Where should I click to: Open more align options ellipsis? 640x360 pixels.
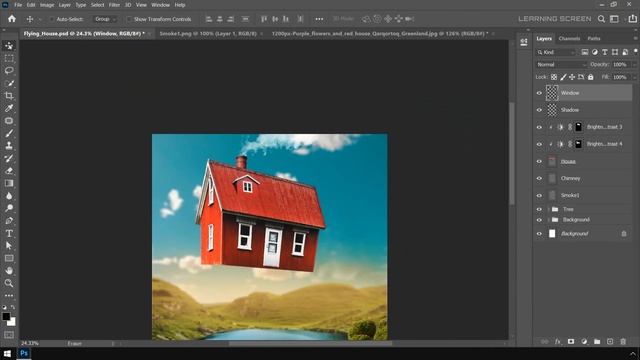(319, 19)
